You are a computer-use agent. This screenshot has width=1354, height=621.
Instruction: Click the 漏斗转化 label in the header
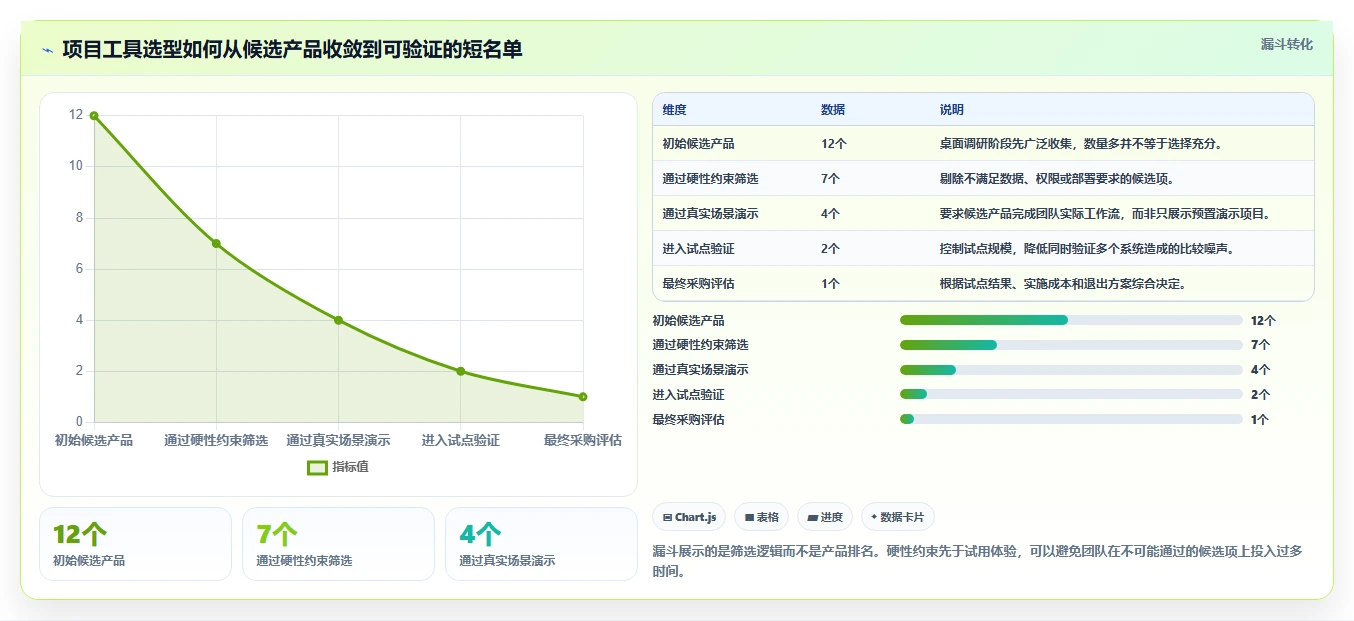(1286, 44)
